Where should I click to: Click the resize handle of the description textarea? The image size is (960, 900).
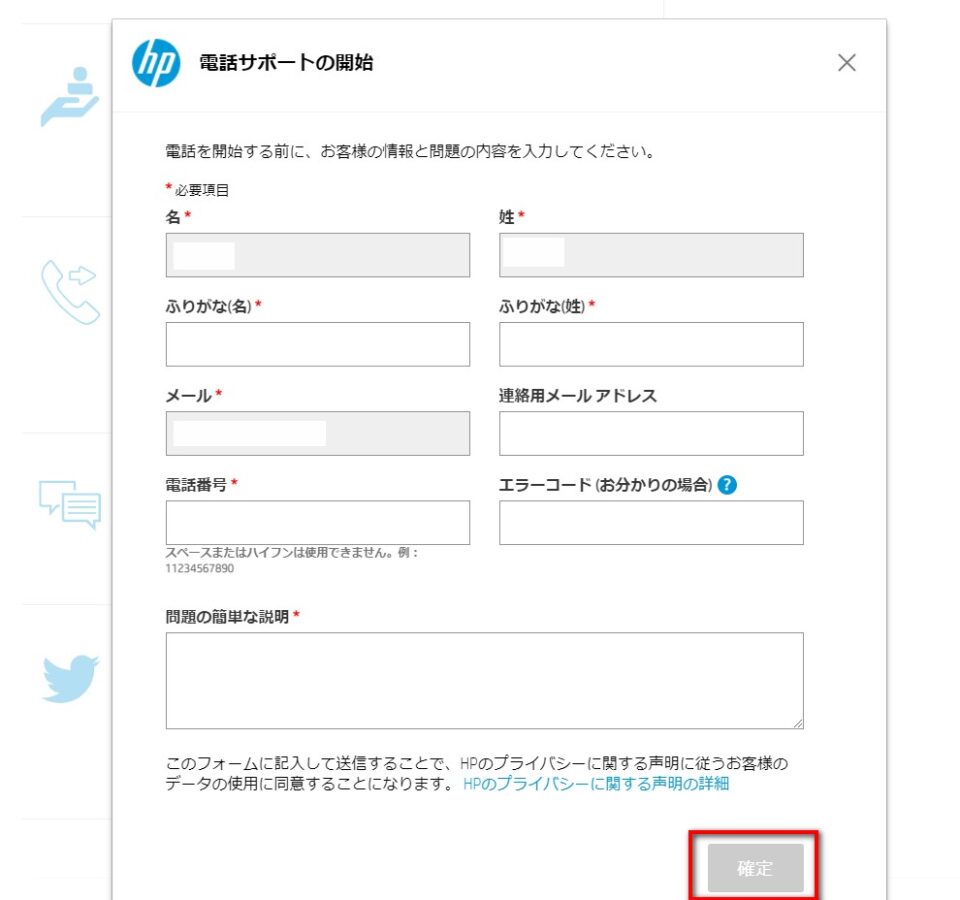coord(798,724)
